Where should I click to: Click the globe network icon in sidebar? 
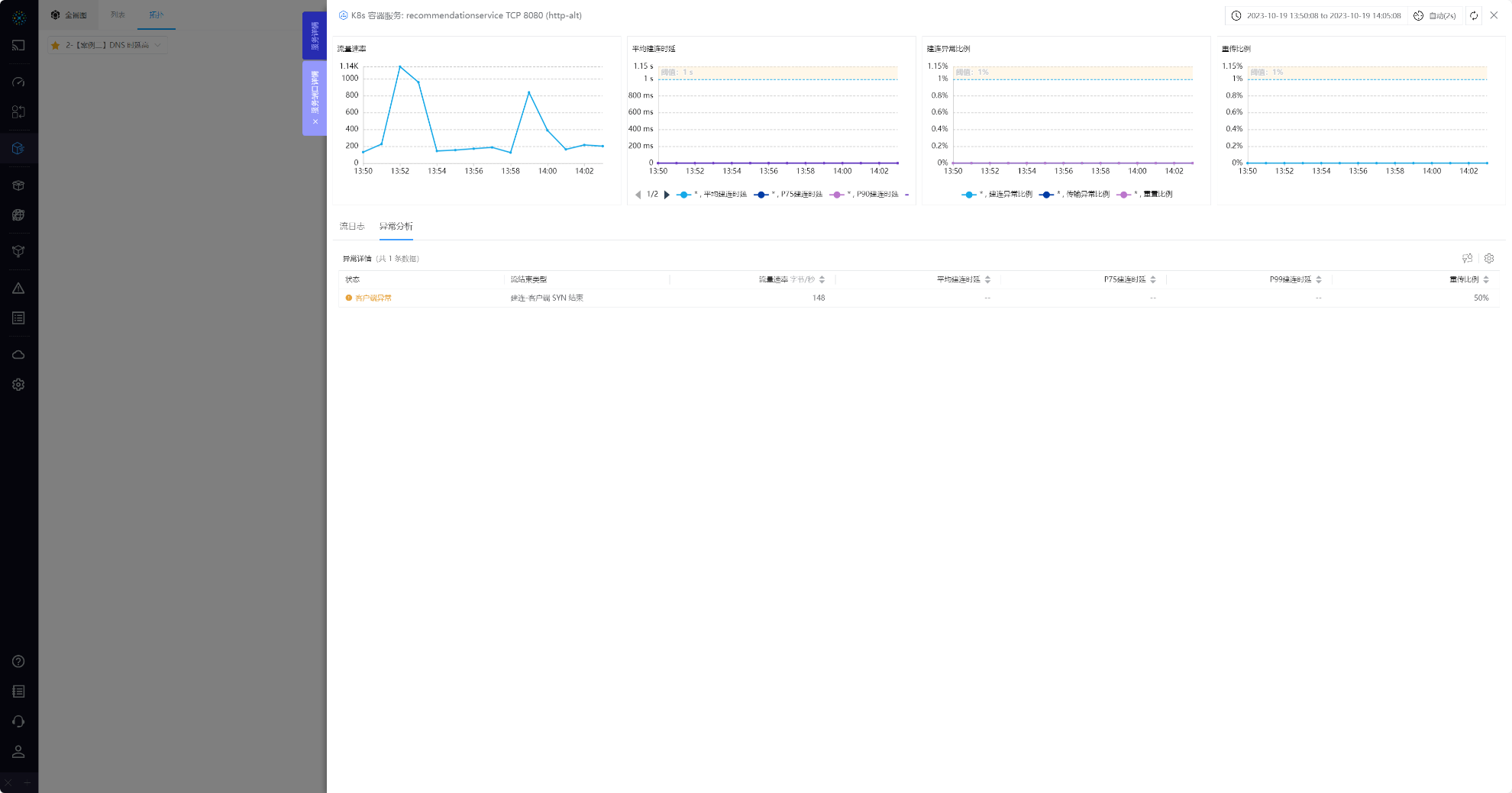[x=18, y=215]
